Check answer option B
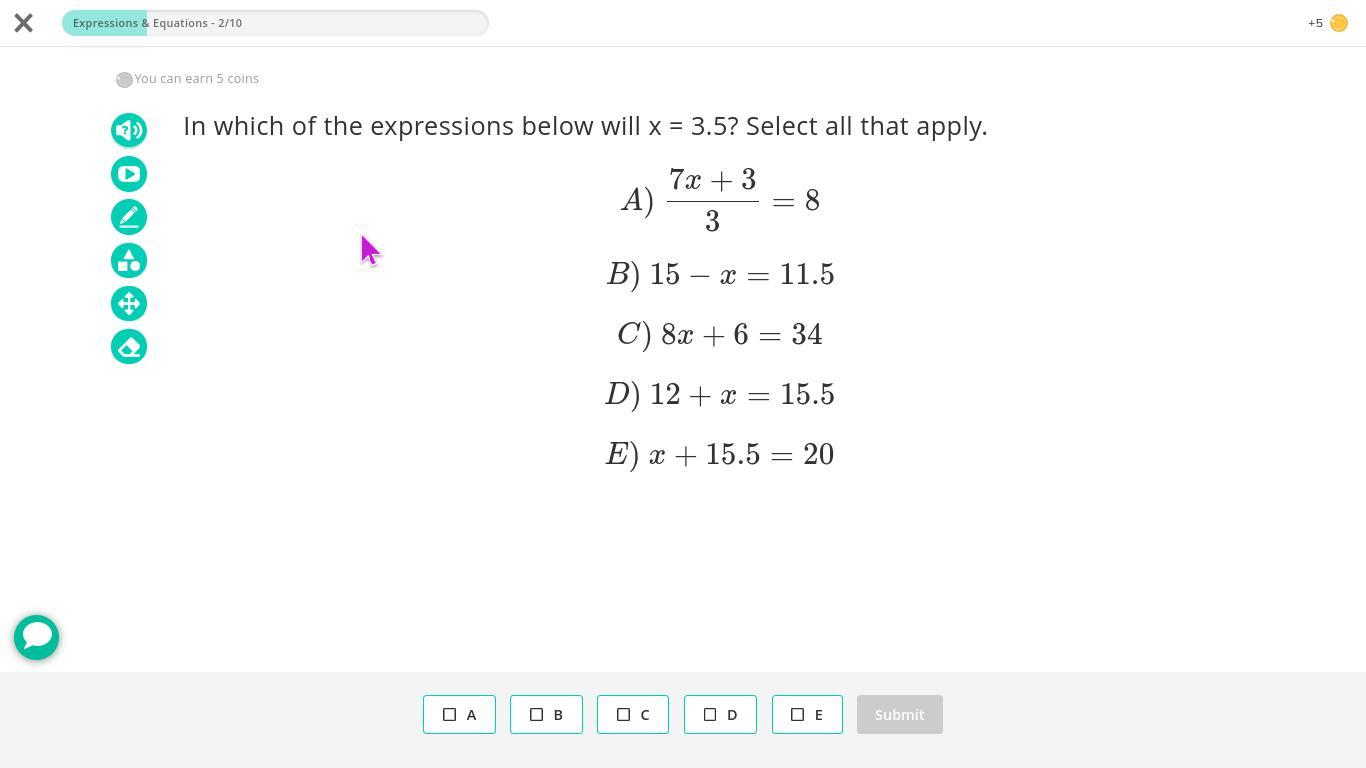 pyautogui.click(x=546, y=714)
